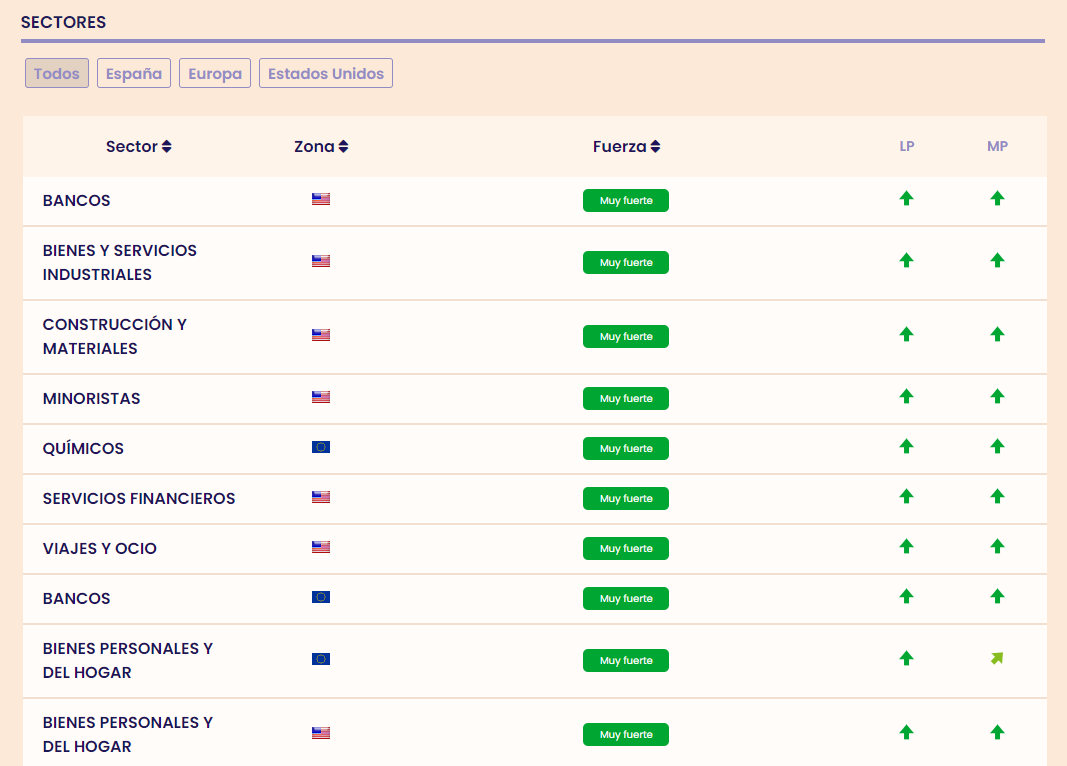The height and width of the screenshot is (766, 1067).
Task: Click the MP up arrow for QUÍMICOS
Action: tap(997, 447)
